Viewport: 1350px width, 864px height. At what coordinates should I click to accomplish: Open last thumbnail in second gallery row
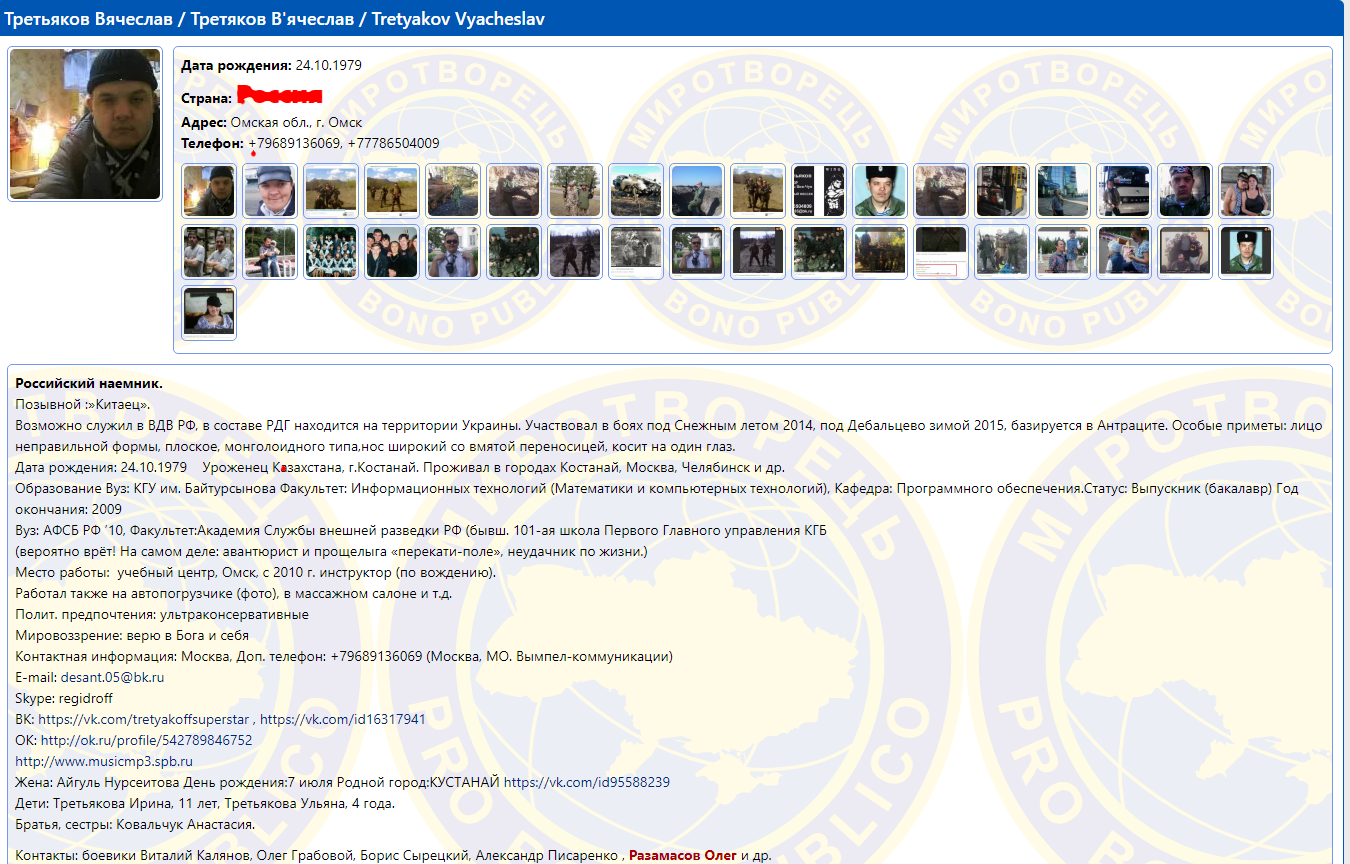coord(1246,252)
